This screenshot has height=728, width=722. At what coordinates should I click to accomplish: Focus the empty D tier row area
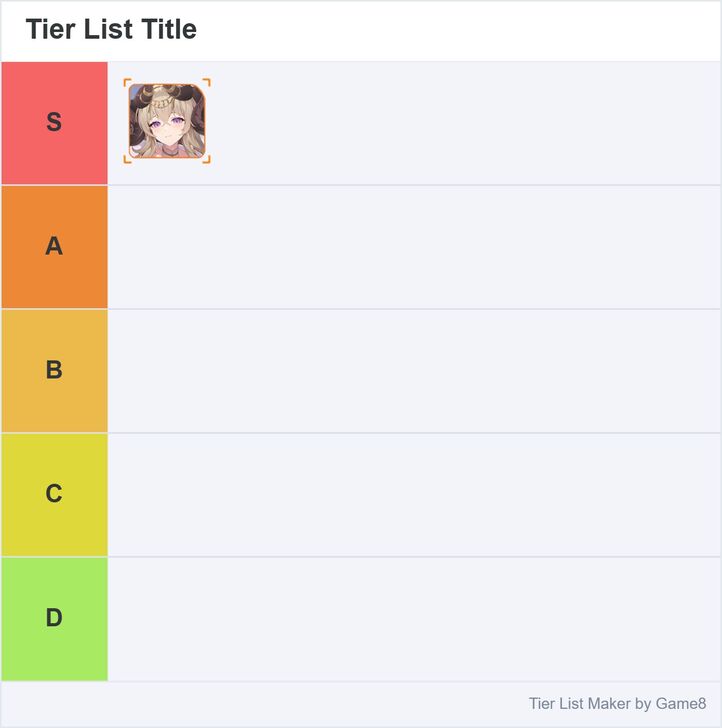click(414, 619)
